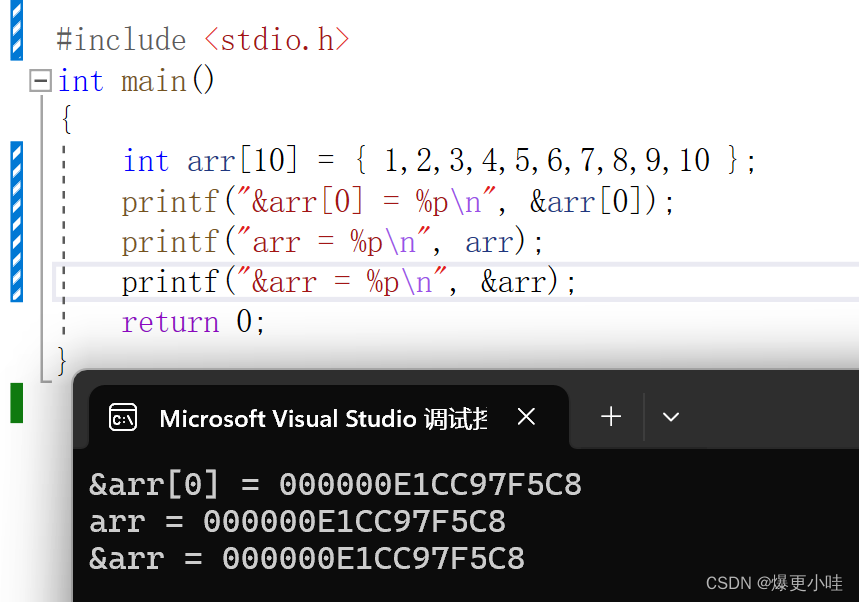Click the int main() declaration

[x=136, y=81]
